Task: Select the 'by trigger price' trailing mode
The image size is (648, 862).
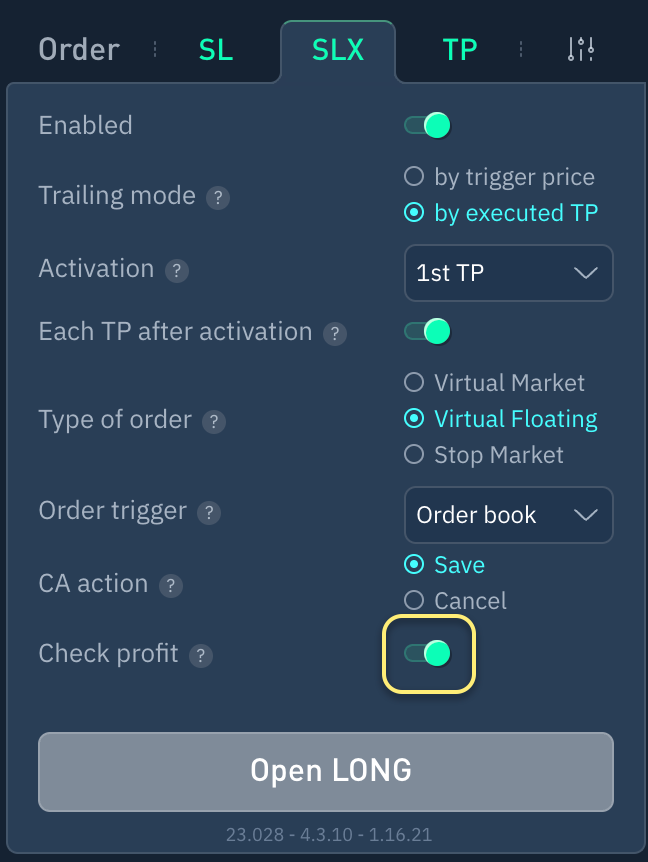Action: coord(414,177)
